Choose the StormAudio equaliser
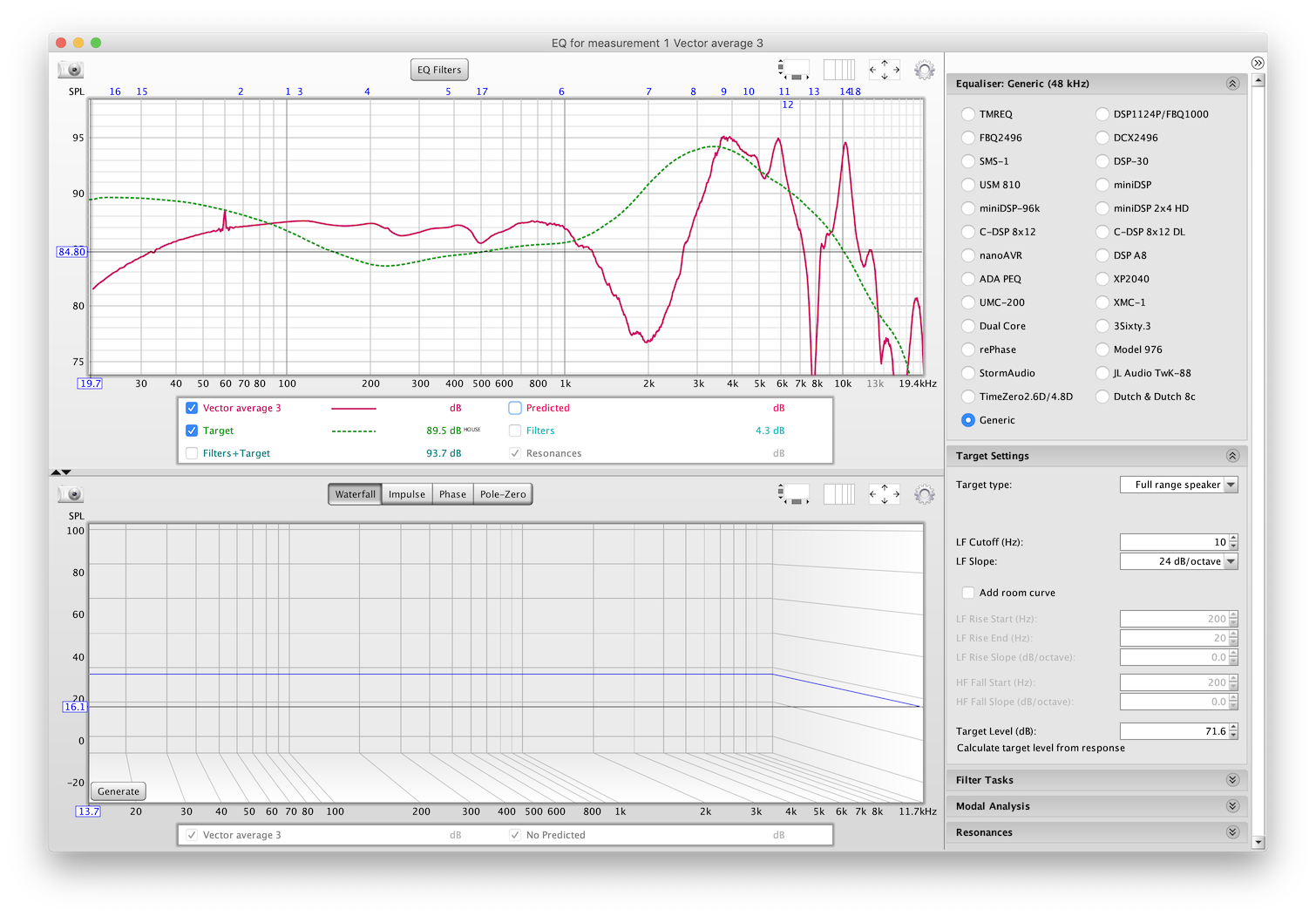 (x=968, y=373)
